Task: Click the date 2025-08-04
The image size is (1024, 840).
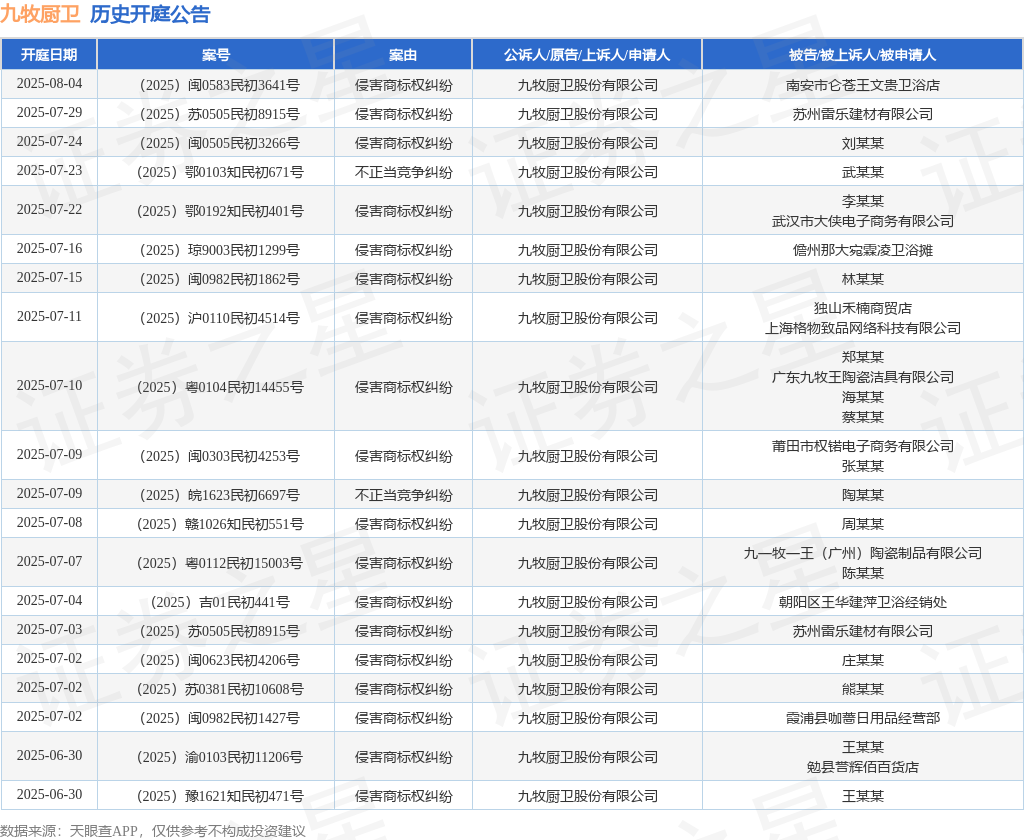Action: coord(49,84)
